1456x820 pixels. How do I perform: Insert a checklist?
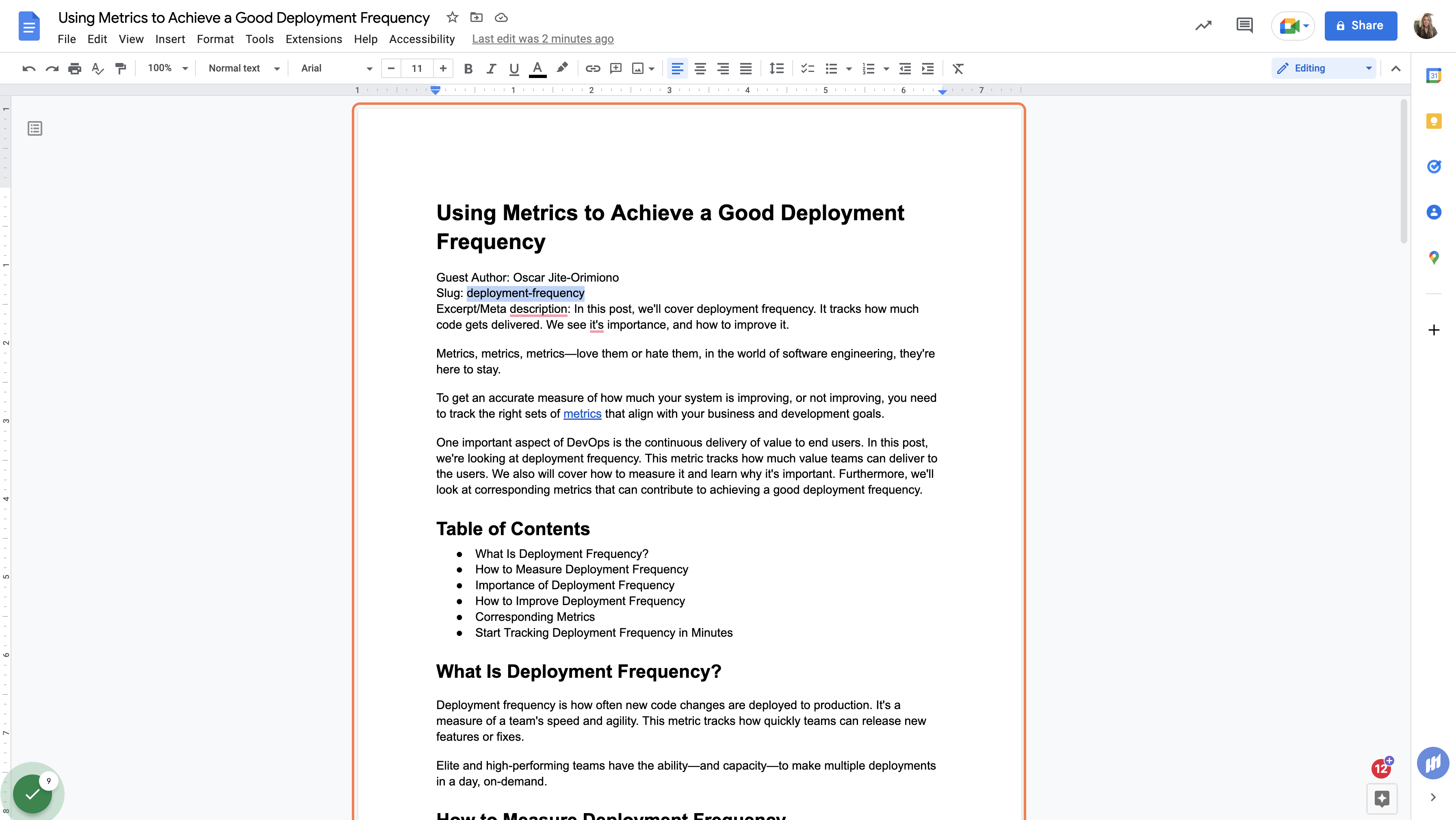pos(808,68)
